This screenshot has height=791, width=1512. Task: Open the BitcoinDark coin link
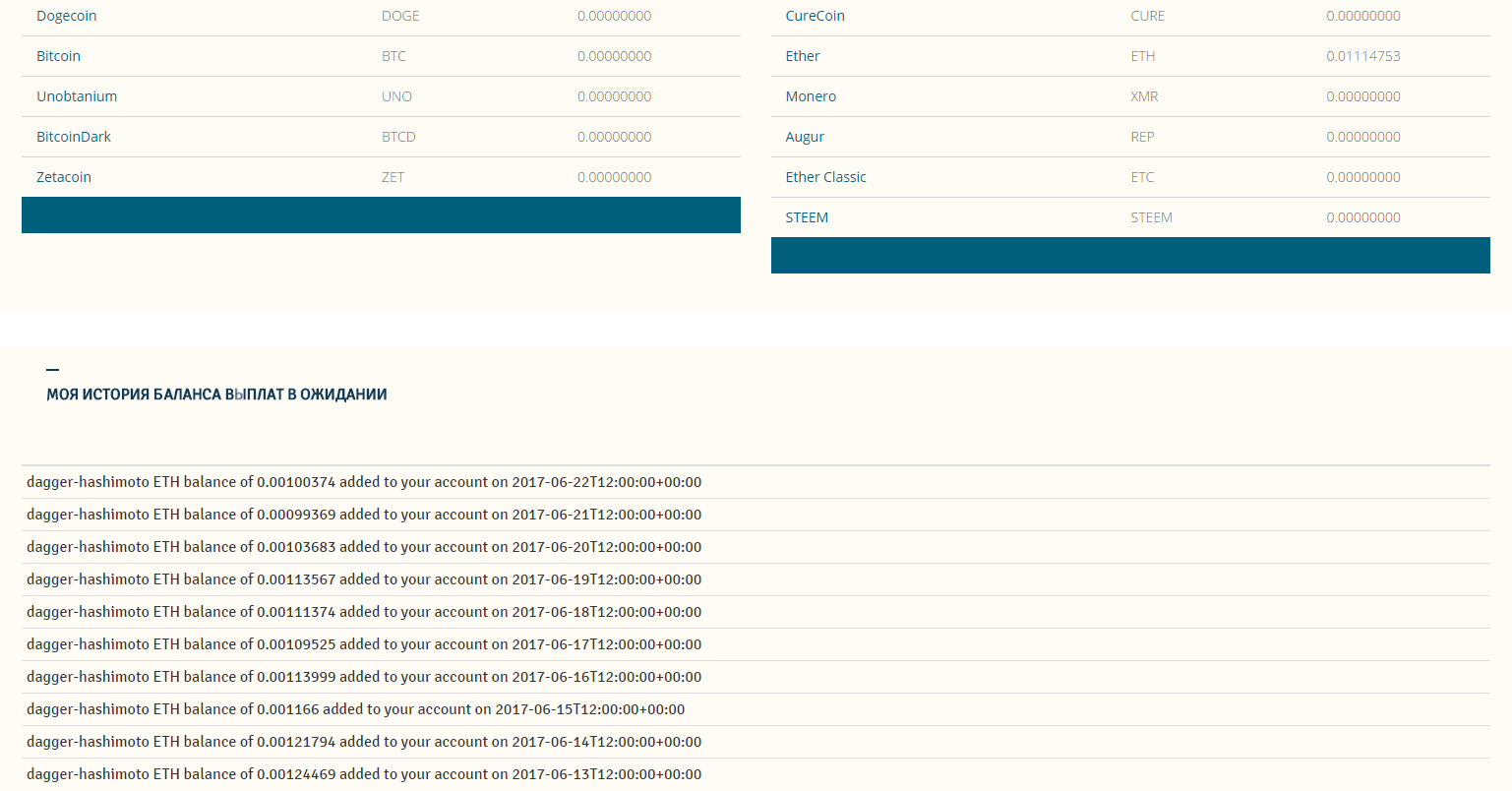[74, 137]
